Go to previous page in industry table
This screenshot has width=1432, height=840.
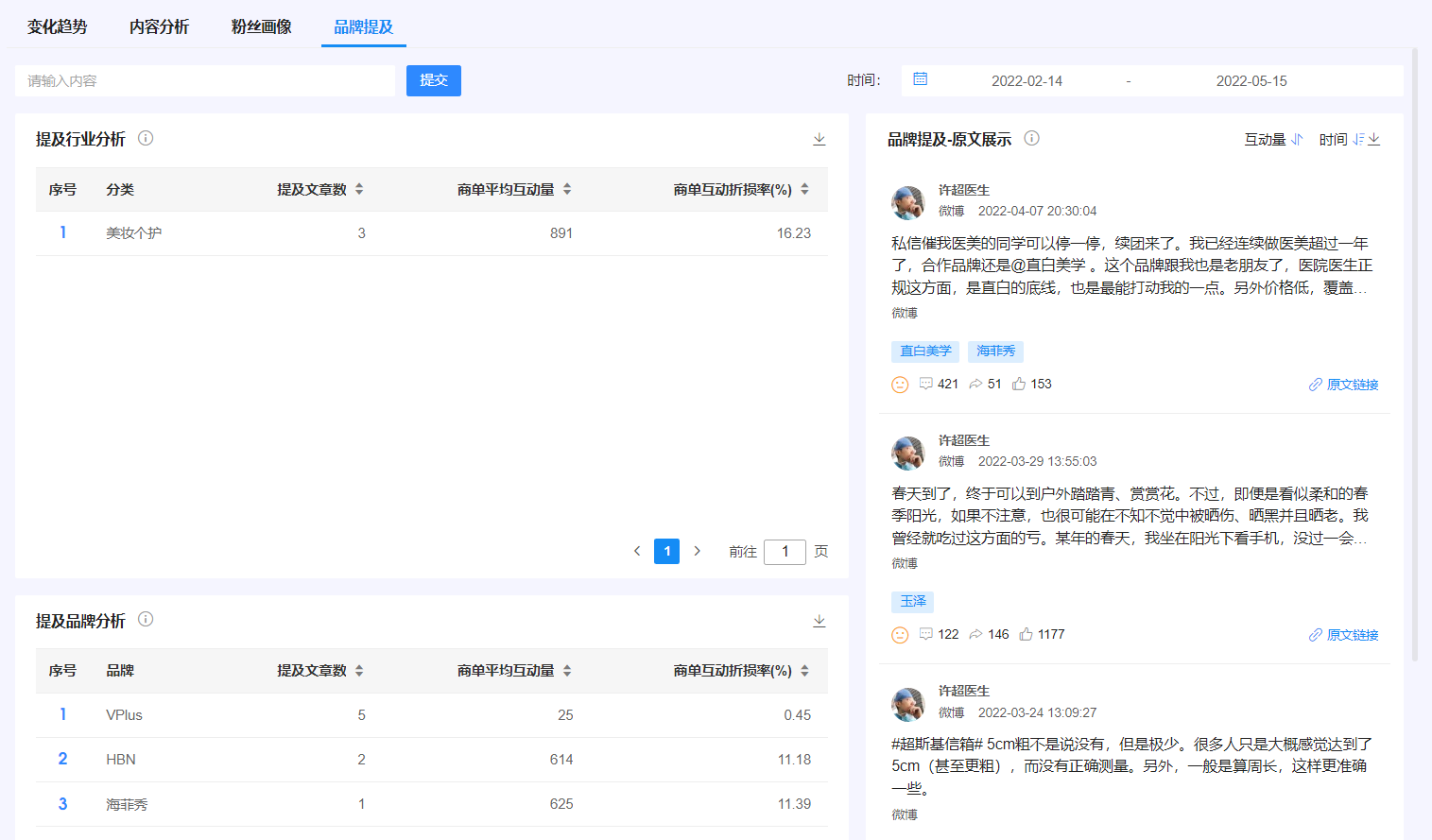637,551
